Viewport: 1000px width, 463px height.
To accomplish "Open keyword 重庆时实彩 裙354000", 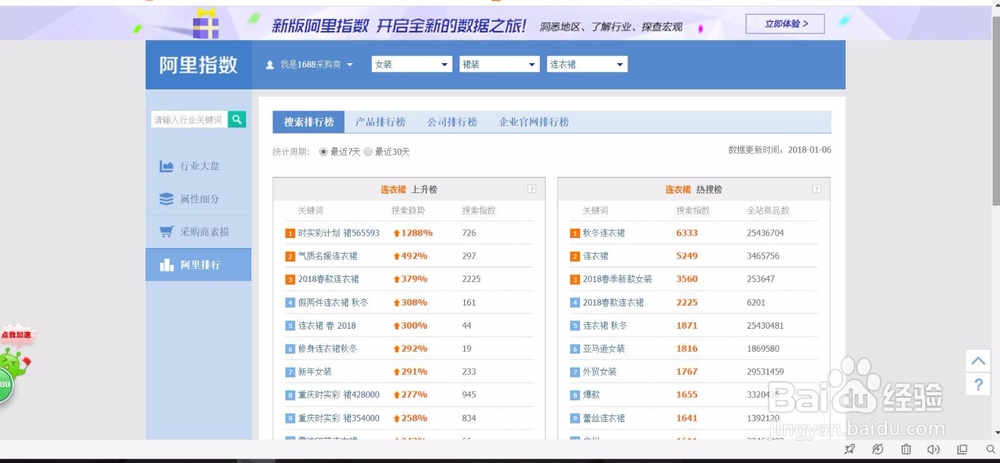I will (339, 418).
